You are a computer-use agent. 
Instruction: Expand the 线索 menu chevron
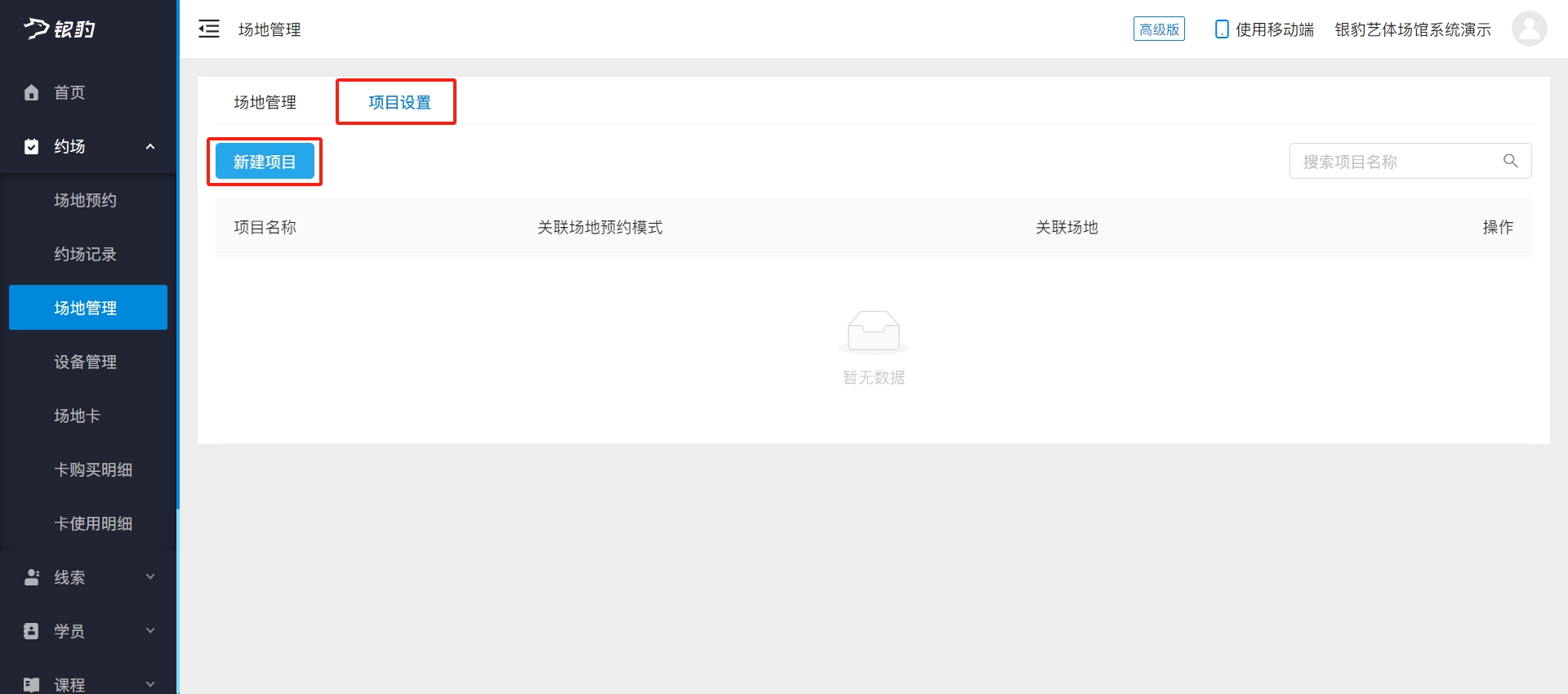pyautogui.click(x=150, y=576)
